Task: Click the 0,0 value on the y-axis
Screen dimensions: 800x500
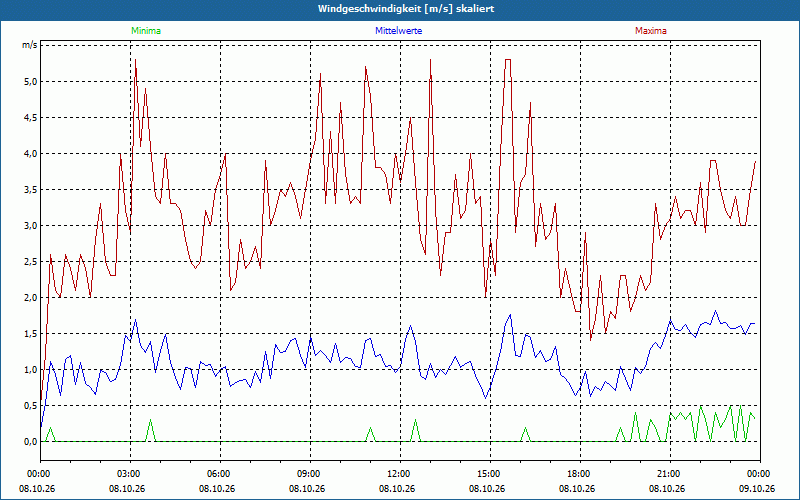Action: pyautogui.click(x=31, y=442)
